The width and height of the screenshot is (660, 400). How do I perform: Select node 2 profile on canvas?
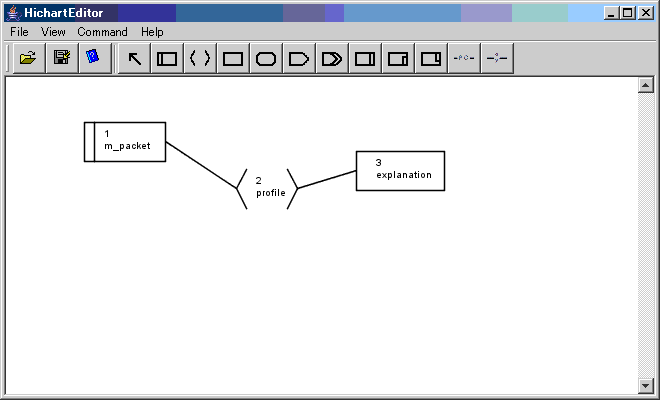coord(267,189)
